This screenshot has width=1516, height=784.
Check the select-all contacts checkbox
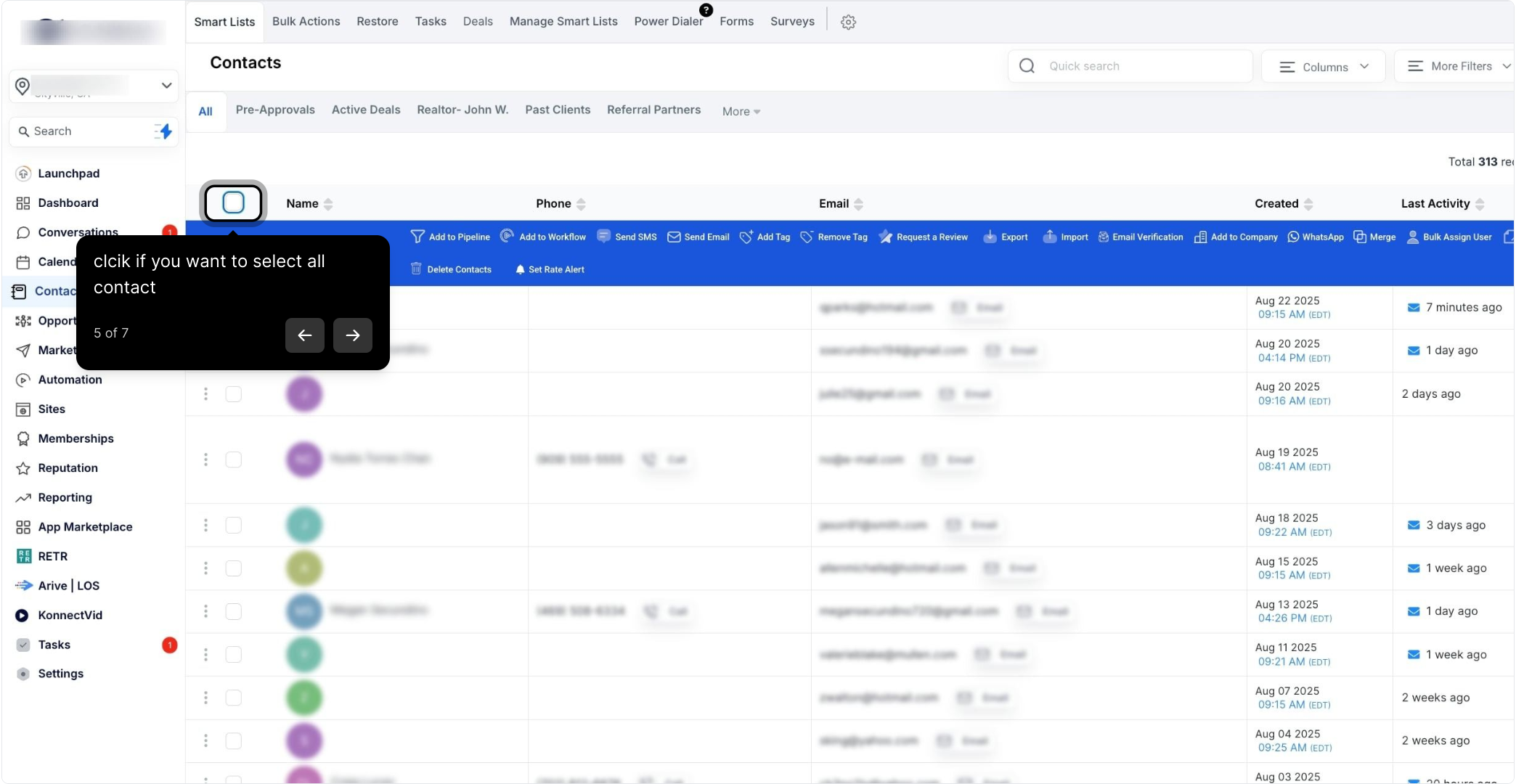(x=233, y=203)
